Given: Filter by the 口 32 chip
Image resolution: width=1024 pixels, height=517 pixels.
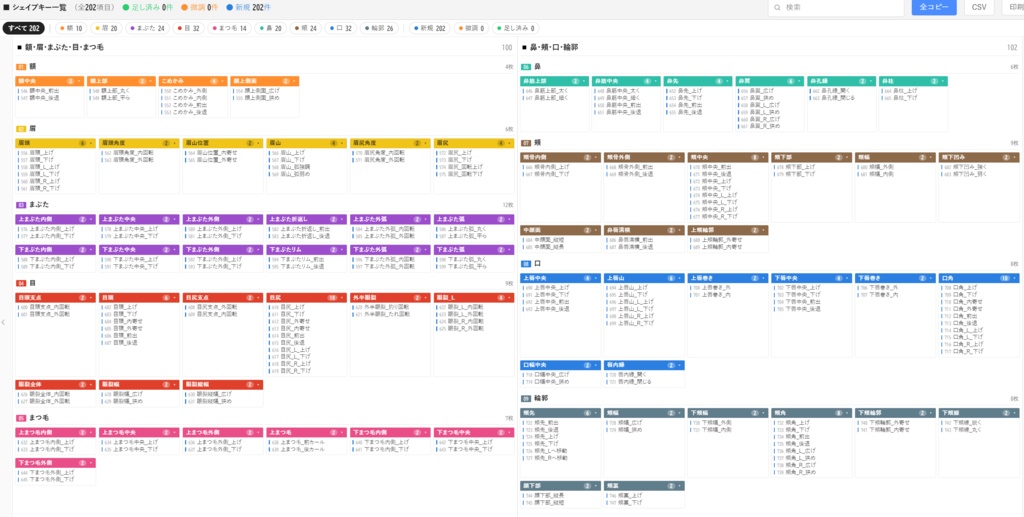Looking at the screenshot, I should [341, 28].
